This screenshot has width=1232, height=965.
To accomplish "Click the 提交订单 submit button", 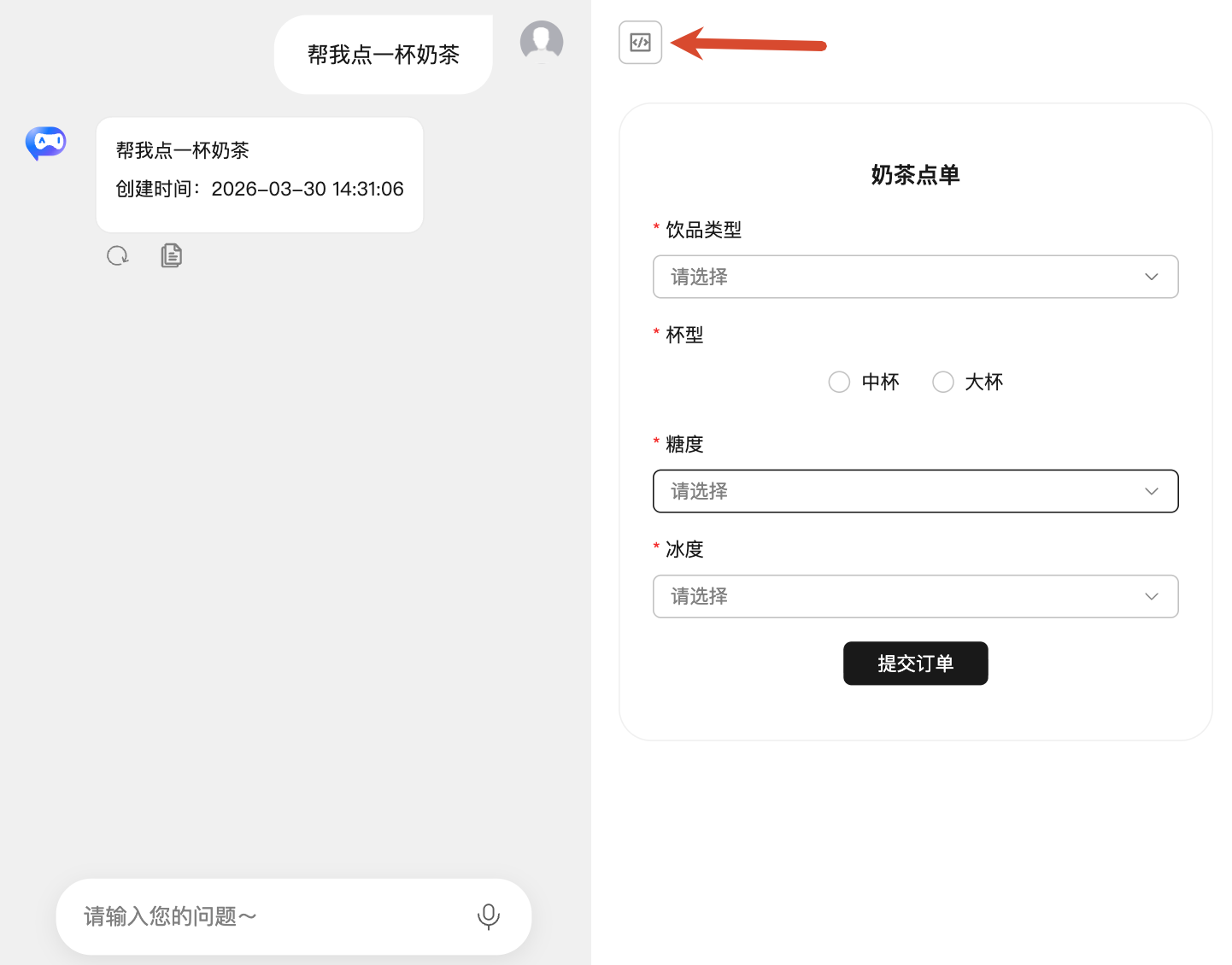I will 915,664.
